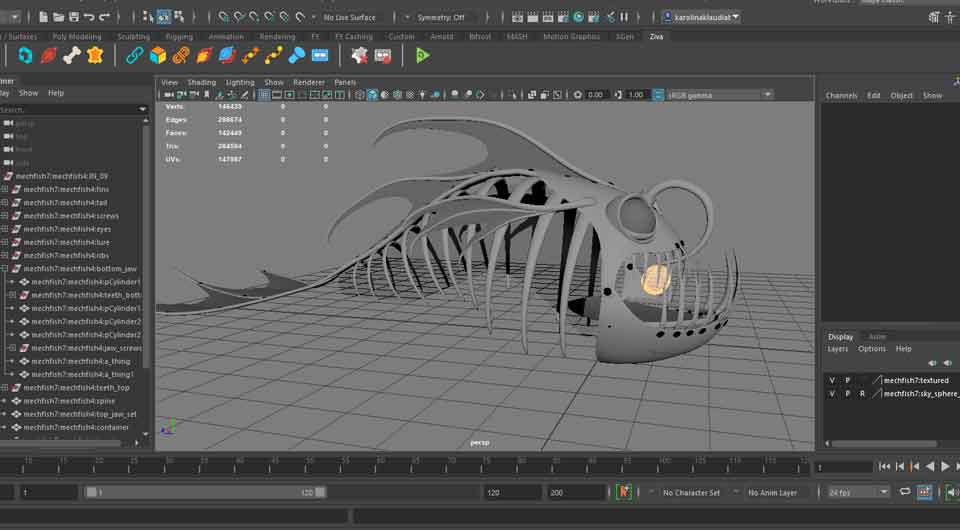The height and width of the screenshot is (530, 960).
Task: Click the orange dotted line-of-action shelf icon
Action: [x=250, y=56]
